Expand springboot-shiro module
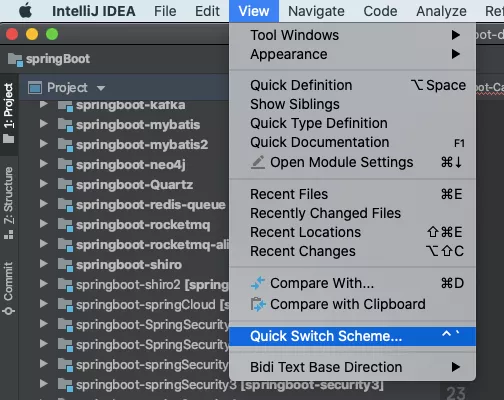The height and width of the screenshot is (400, 504). (x=43, y=264)
